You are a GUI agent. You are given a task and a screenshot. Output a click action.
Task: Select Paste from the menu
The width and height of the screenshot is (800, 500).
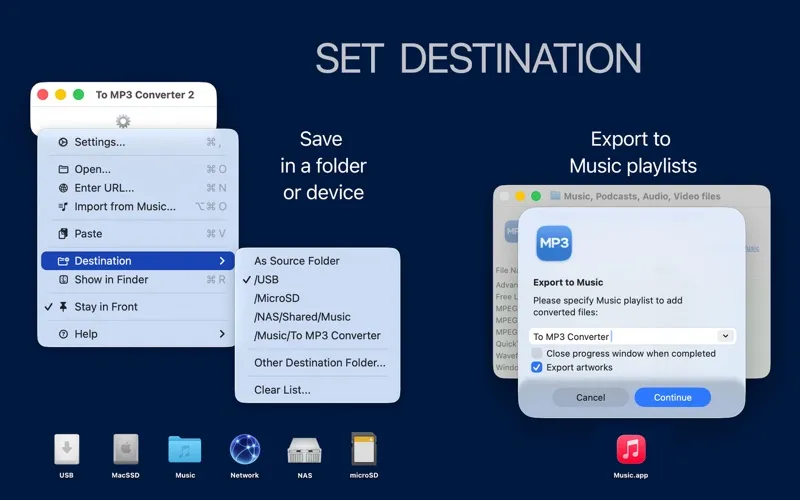pos(138,234)
